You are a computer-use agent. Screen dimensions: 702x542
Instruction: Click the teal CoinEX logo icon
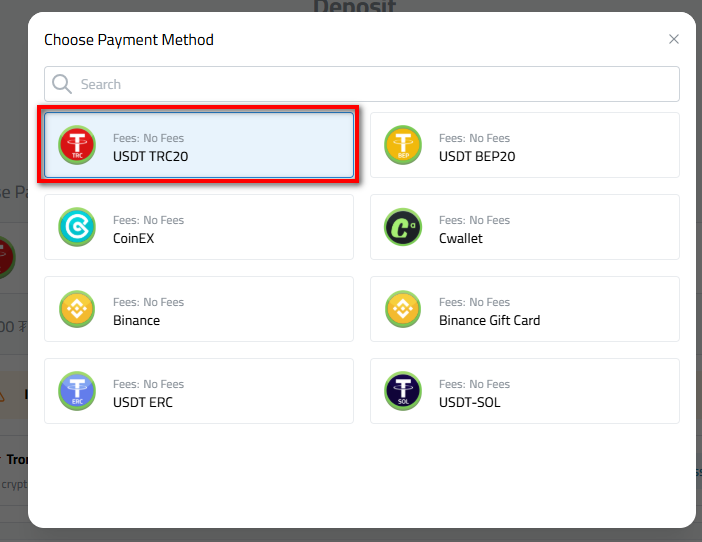click(77, 228)
